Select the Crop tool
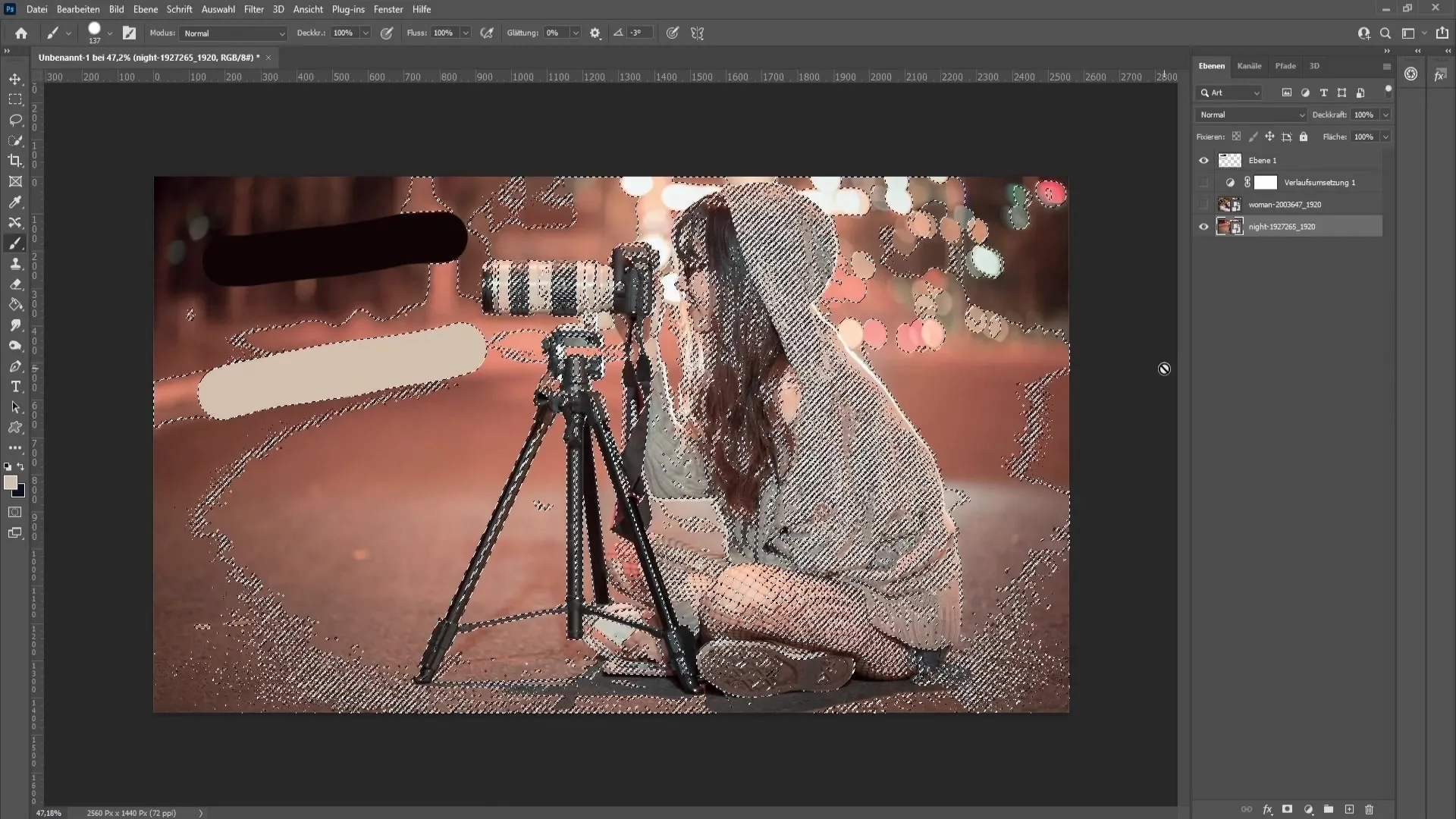 (x=15, y=161)
